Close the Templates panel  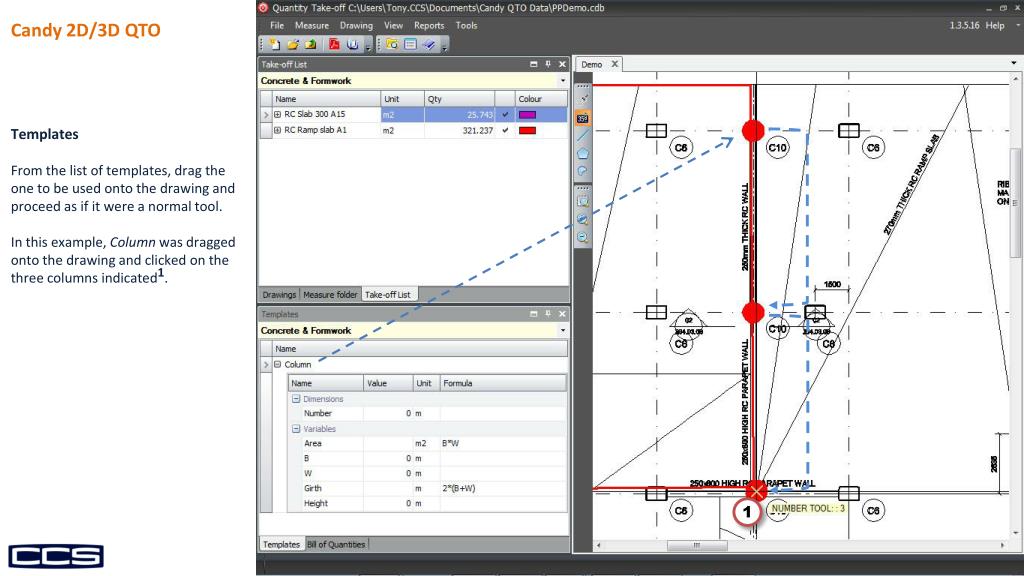[562, 314]
